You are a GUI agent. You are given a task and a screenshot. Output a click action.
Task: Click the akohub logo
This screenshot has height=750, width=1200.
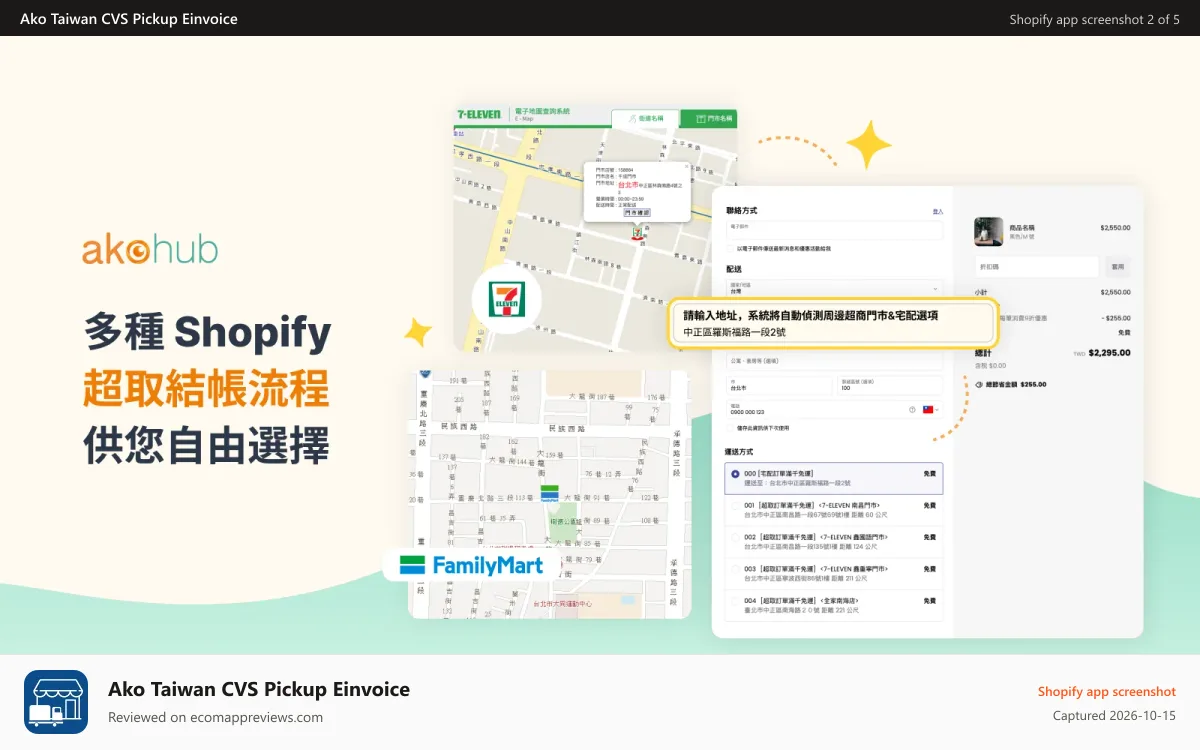150,250
